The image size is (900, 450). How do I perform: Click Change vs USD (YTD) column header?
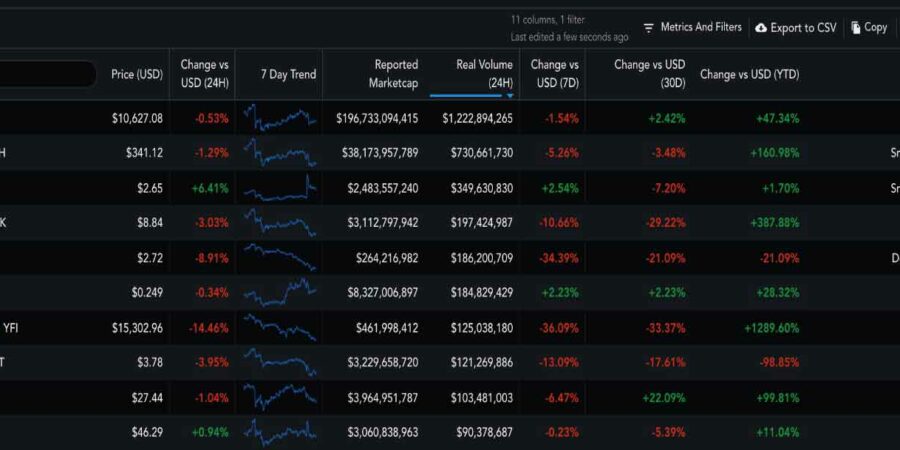(749, 74)
